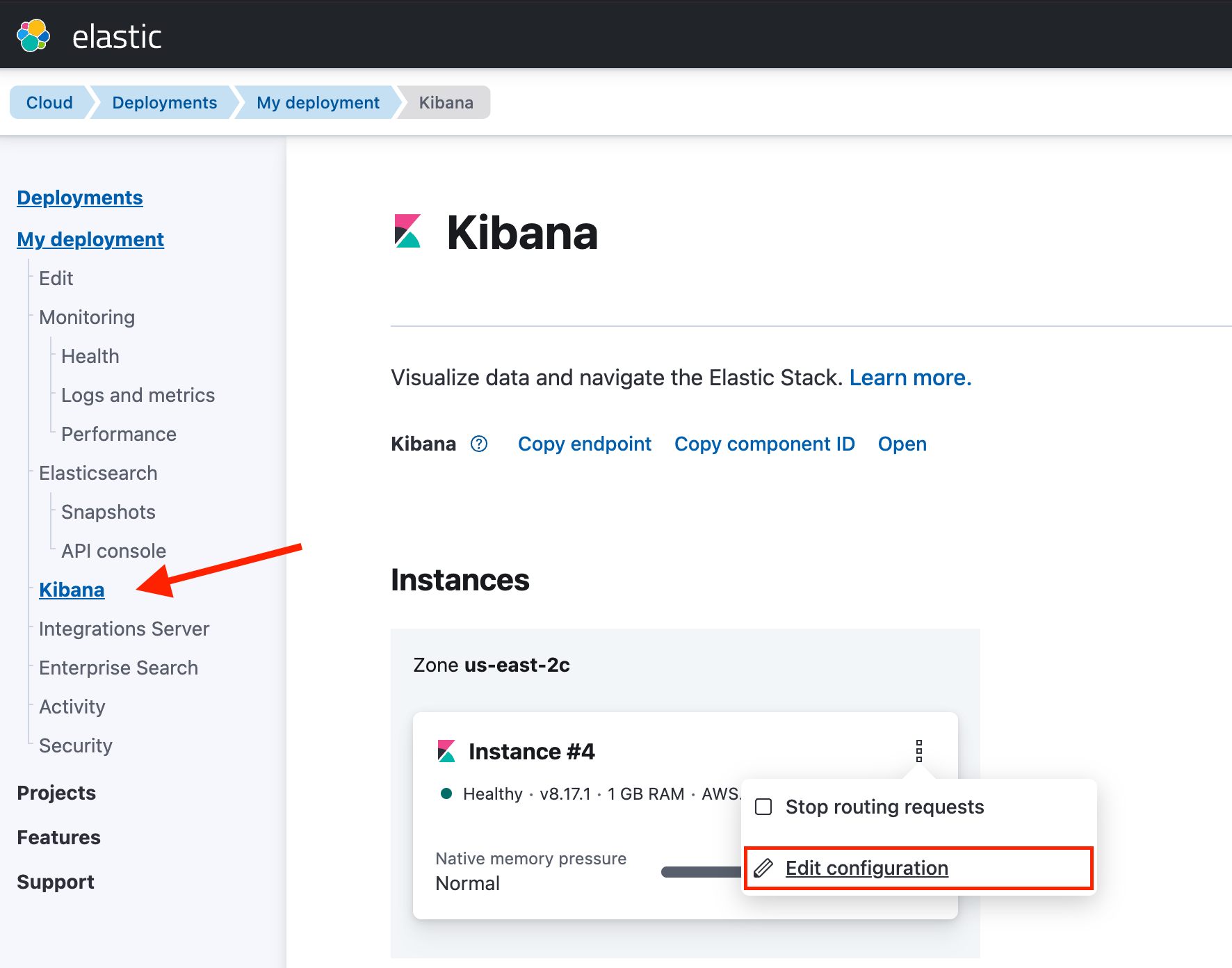This screenshot has width=1232, height=968.
Task: Open Enterprise Search in the sidebar
Action: pos(119,668)
